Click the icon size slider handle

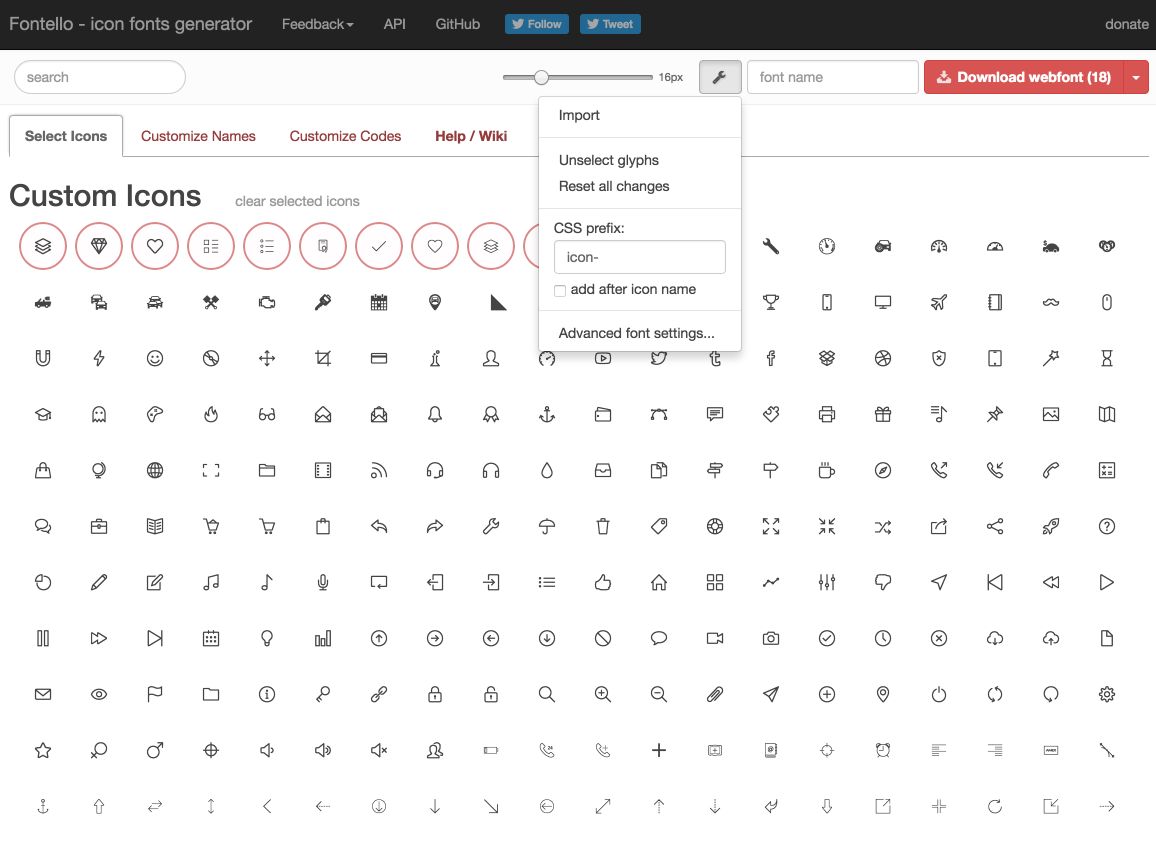[x=541, y=77]
